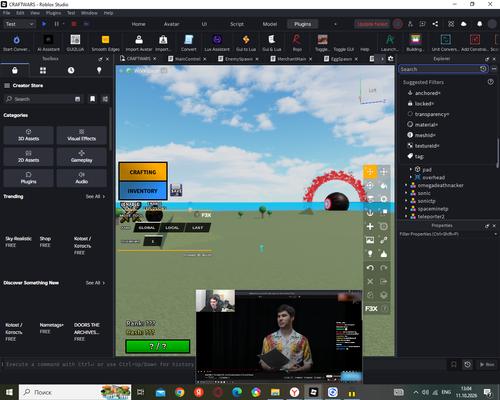Switch to the Model ribbon tab

(270, 24)
